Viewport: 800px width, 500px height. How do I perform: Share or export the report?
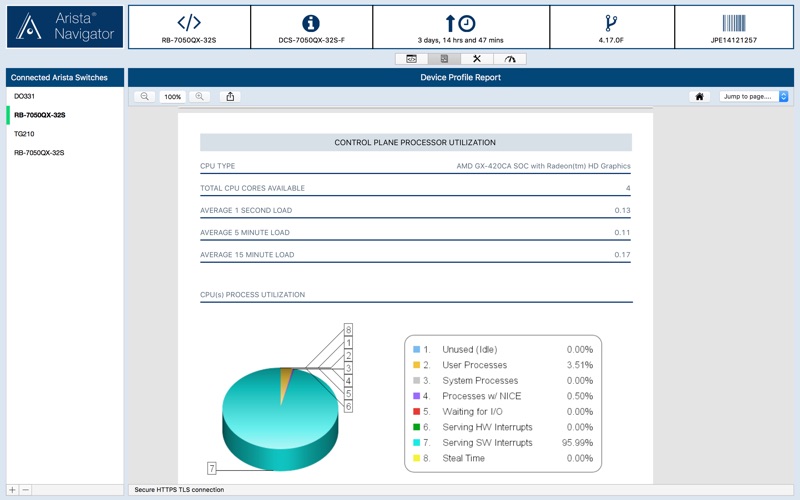[x=230, y=96]
